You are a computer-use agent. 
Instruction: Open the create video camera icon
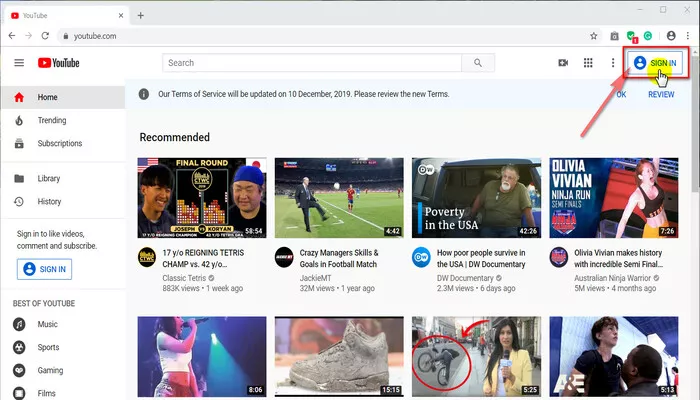pyautogui.click(x=563, y=63)
